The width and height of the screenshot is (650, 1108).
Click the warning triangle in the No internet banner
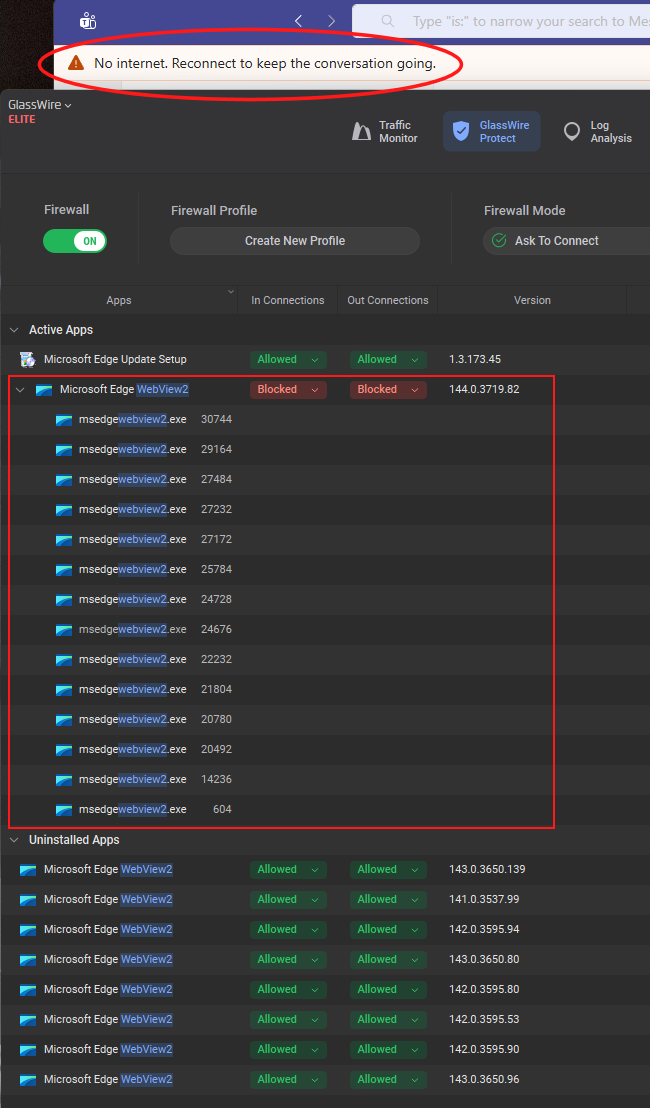76,63
